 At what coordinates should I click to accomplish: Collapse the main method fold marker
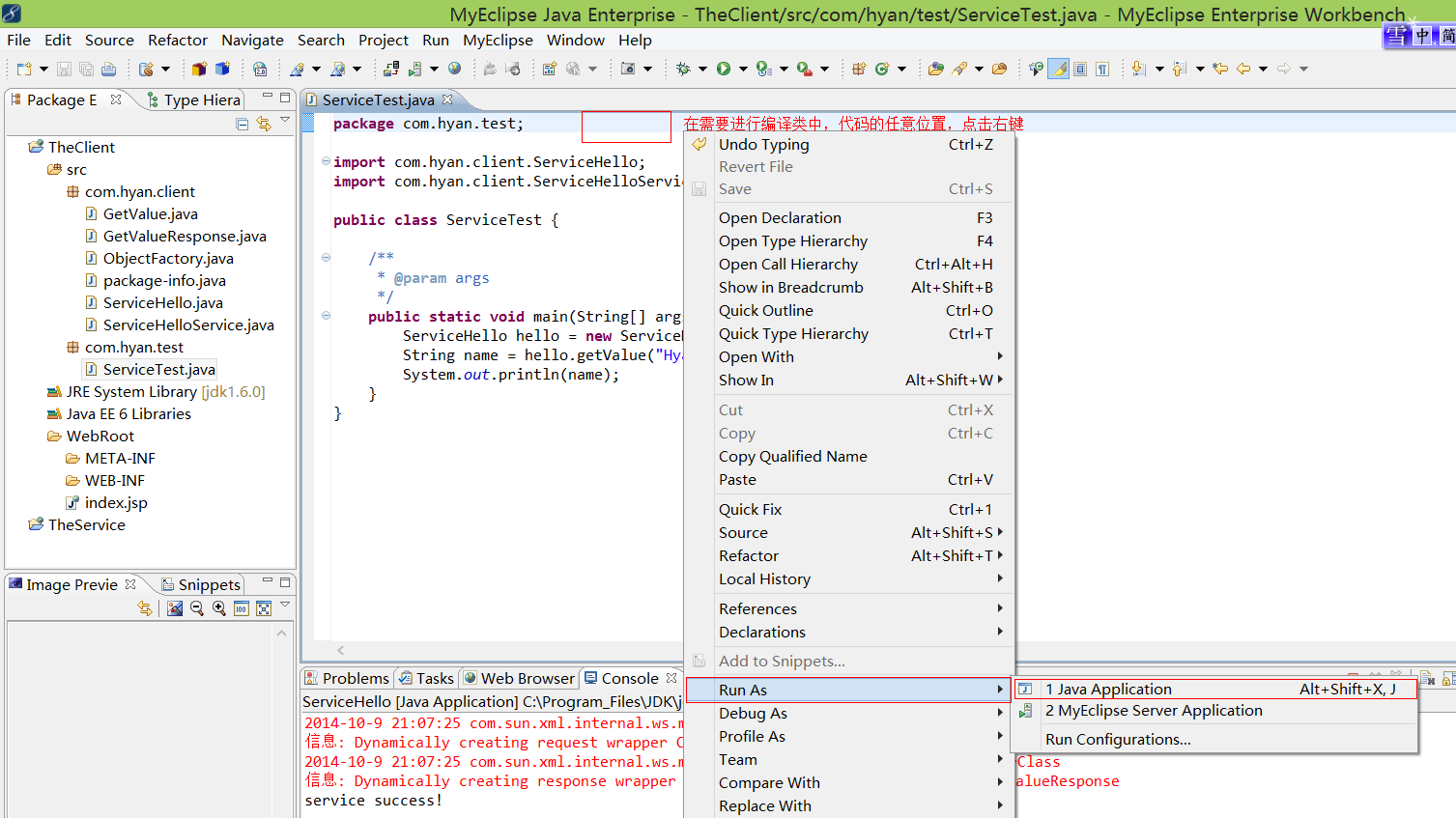pyautogui.click(x=326, y=316)
